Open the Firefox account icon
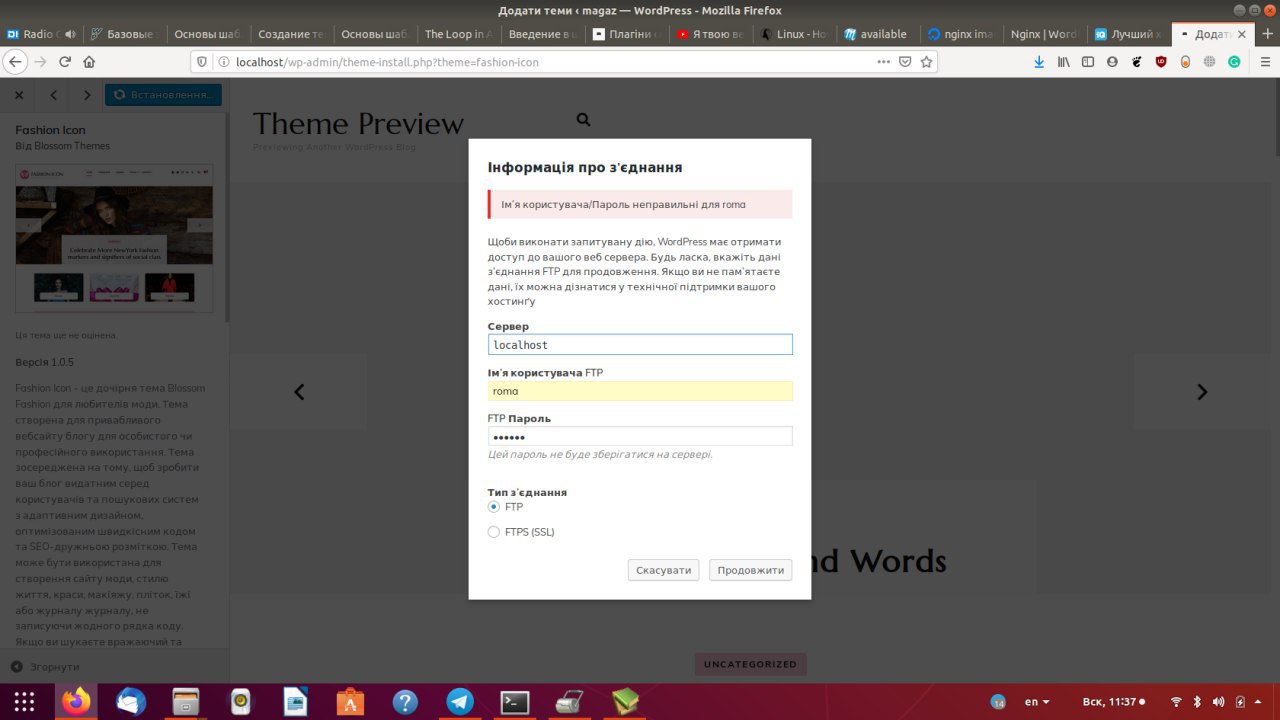 pyautogui.click(x=1112, y=61)
